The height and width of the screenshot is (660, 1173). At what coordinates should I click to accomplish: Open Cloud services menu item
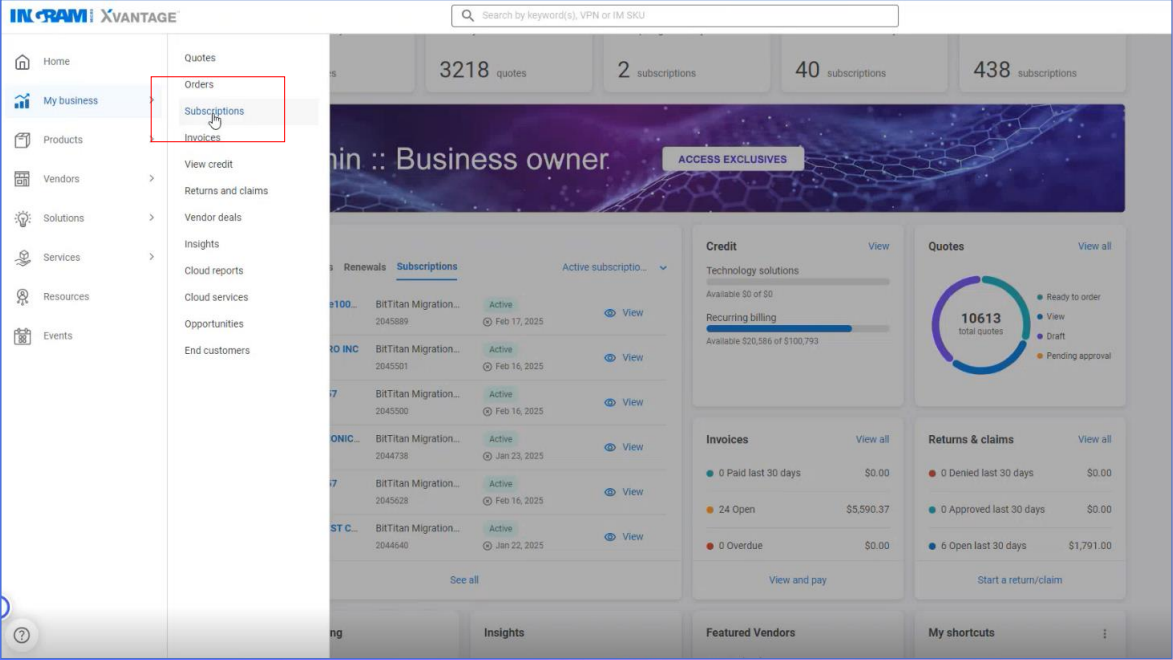point(216,297)
